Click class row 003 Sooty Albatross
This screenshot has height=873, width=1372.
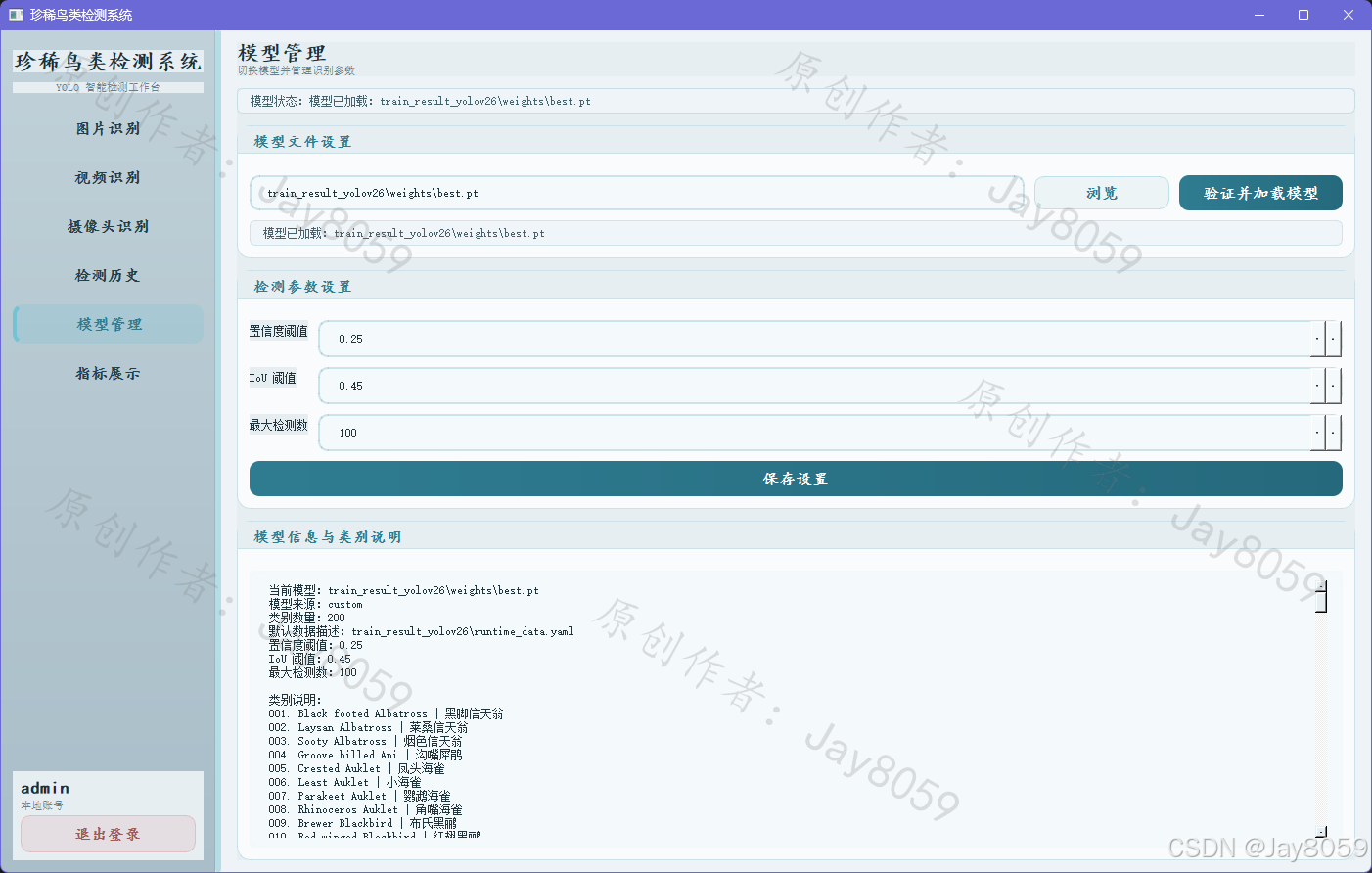[x=365, y=741]
